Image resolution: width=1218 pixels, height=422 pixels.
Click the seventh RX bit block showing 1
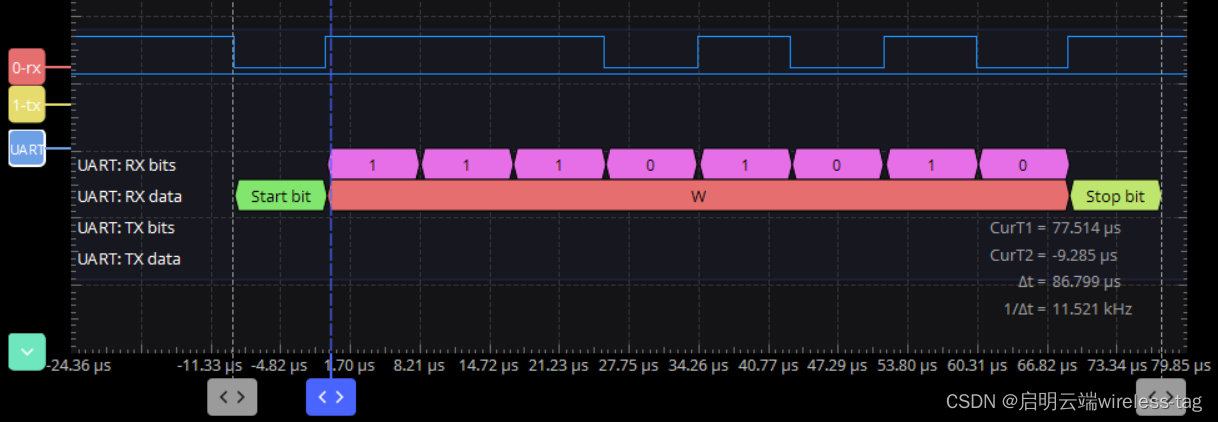931,165
